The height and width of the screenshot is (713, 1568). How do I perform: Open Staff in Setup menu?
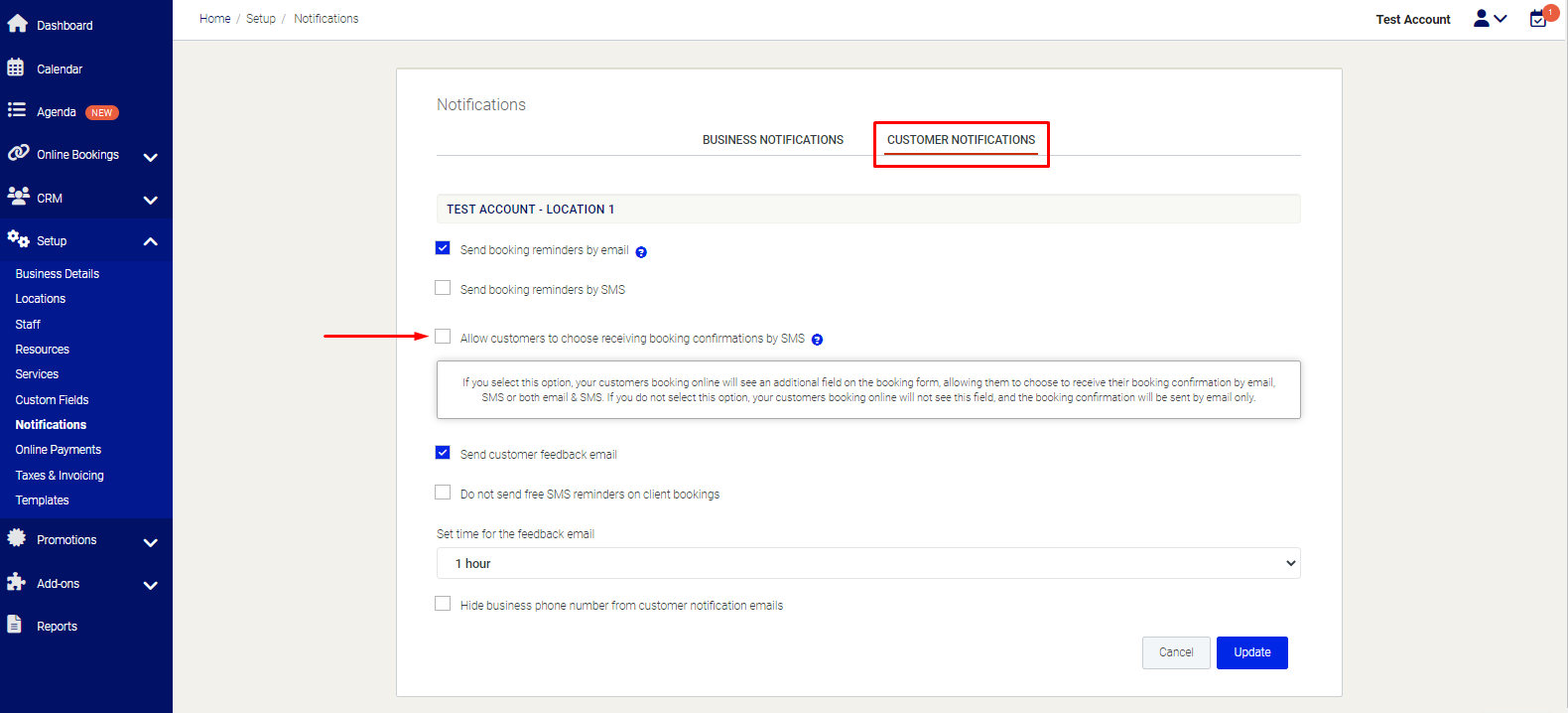[28, 325]
